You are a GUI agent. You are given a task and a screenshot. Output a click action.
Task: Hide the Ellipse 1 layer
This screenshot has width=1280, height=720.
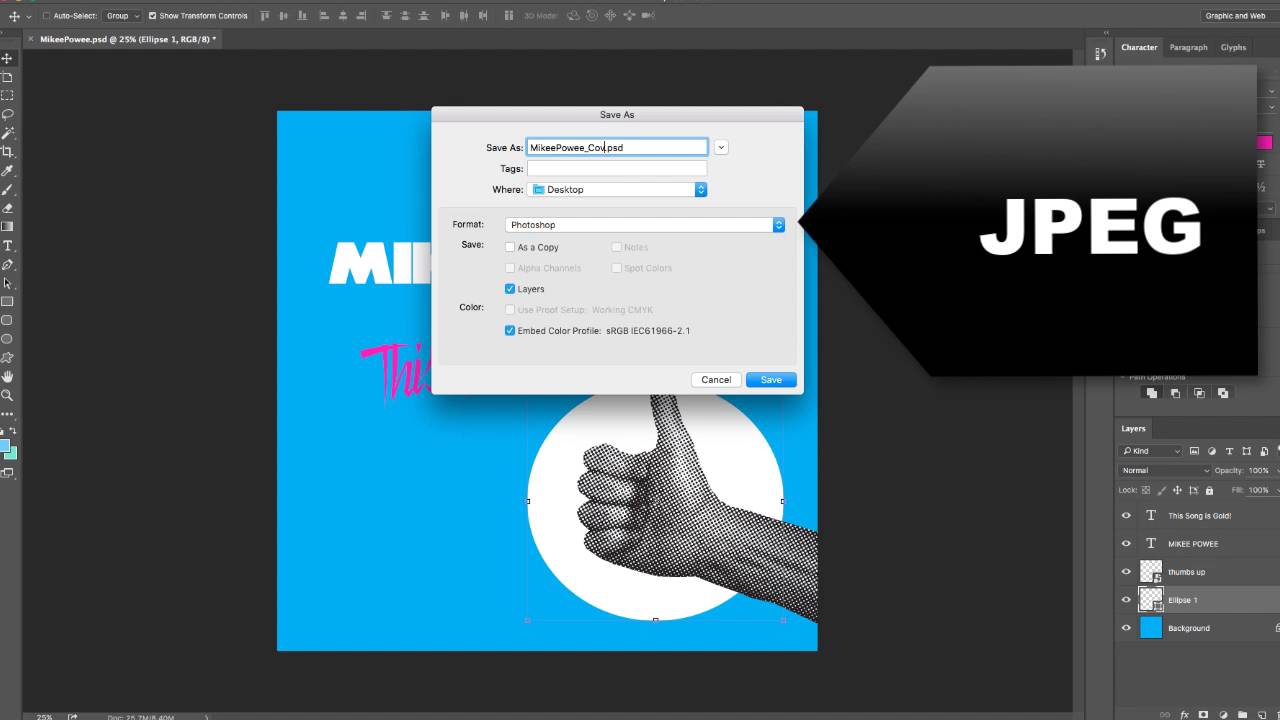tap(1126, 600)
